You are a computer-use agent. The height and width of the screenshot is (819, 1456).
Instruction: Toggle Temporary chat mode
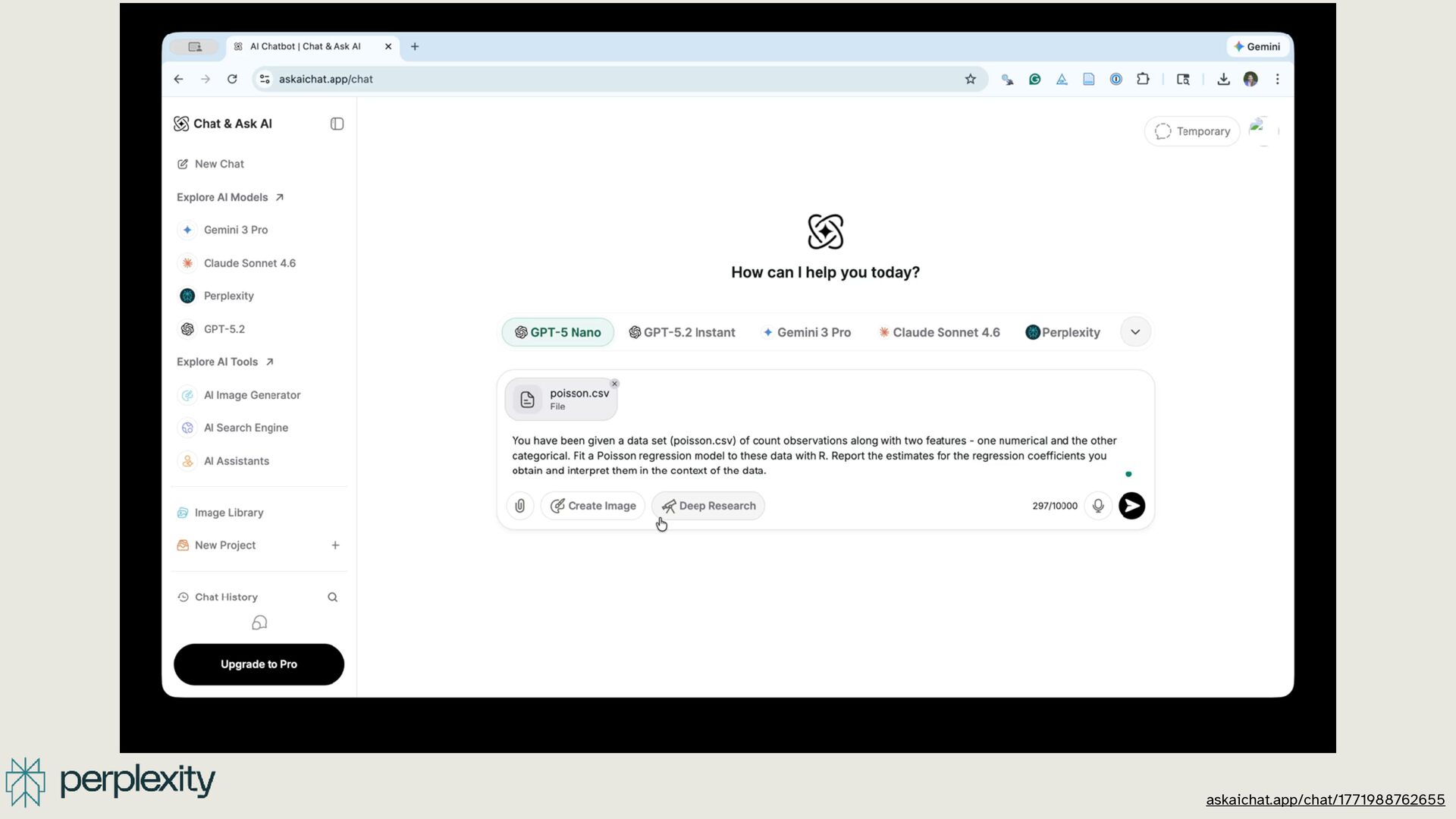1192,131
